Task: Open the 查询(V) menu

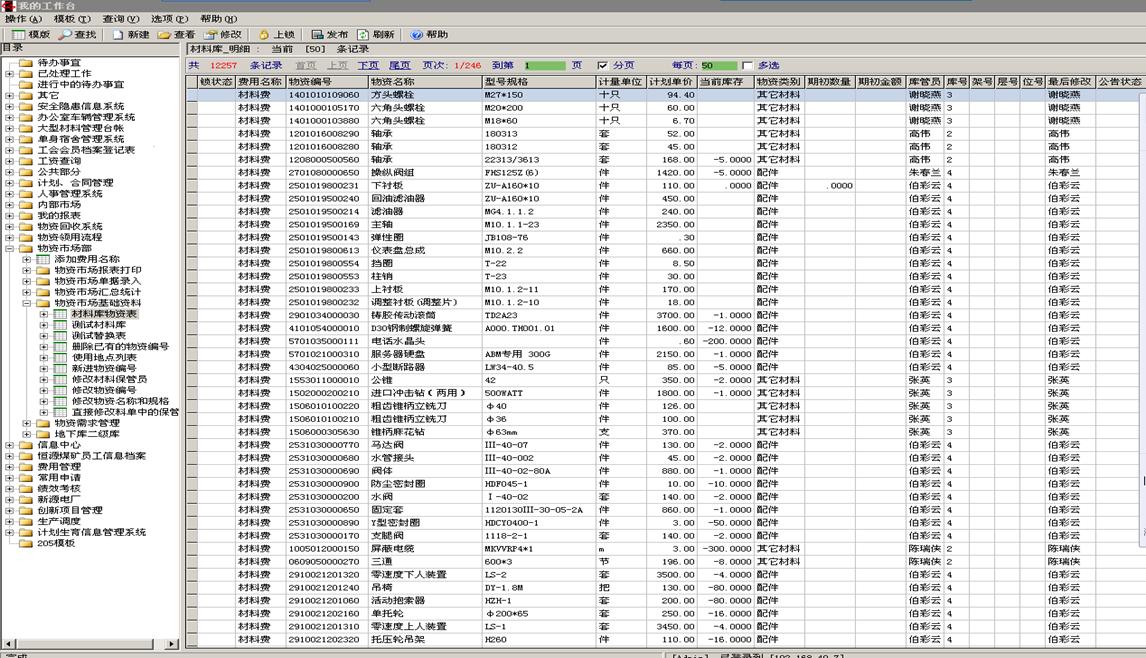Action: pos(120,19)
